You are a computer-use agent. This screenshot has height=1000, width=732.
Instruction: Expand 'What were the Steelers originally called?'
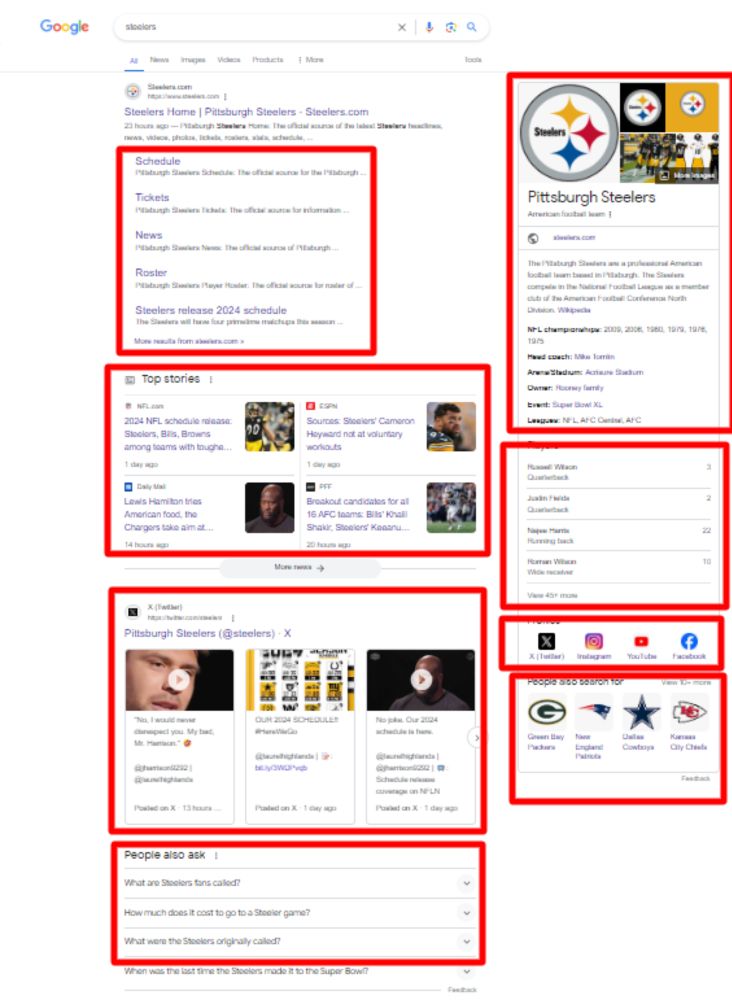[x=300, y=941]
